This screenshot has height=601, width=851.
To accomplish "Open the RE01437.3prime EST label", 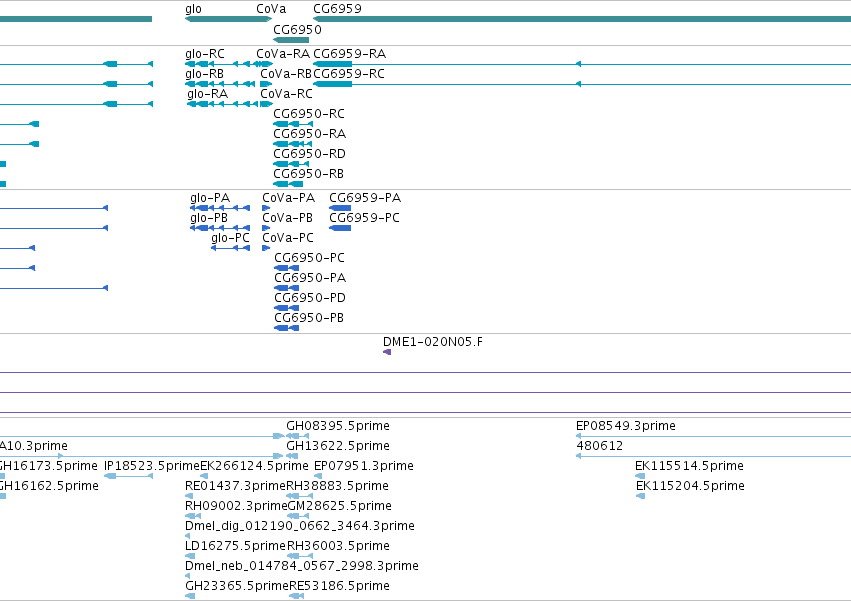I will (x=235, y=486).
